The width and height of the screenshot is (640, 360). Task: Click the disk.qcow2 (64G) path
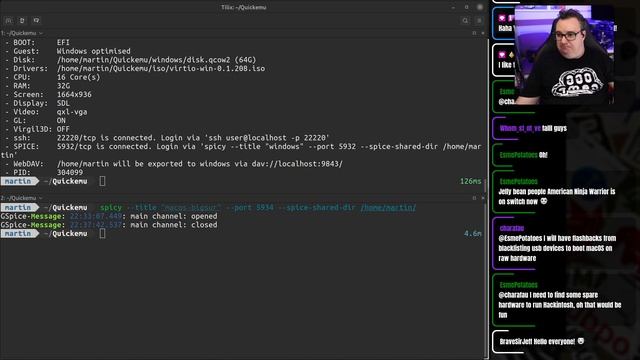pyautogui.click(x=156, y=60)
